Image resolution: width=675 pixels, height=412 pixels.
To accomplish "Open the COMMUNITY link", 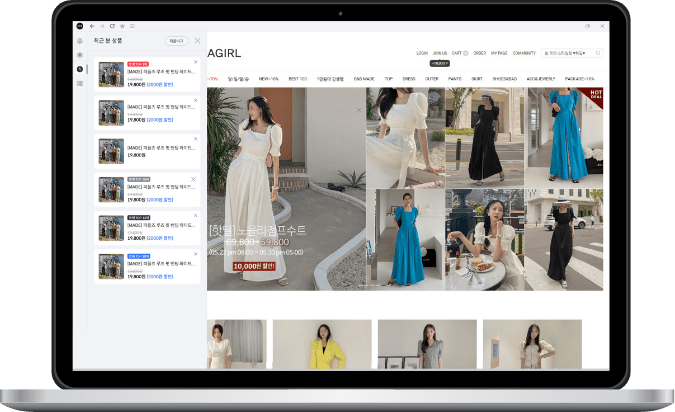I will (x=524, y=53).
